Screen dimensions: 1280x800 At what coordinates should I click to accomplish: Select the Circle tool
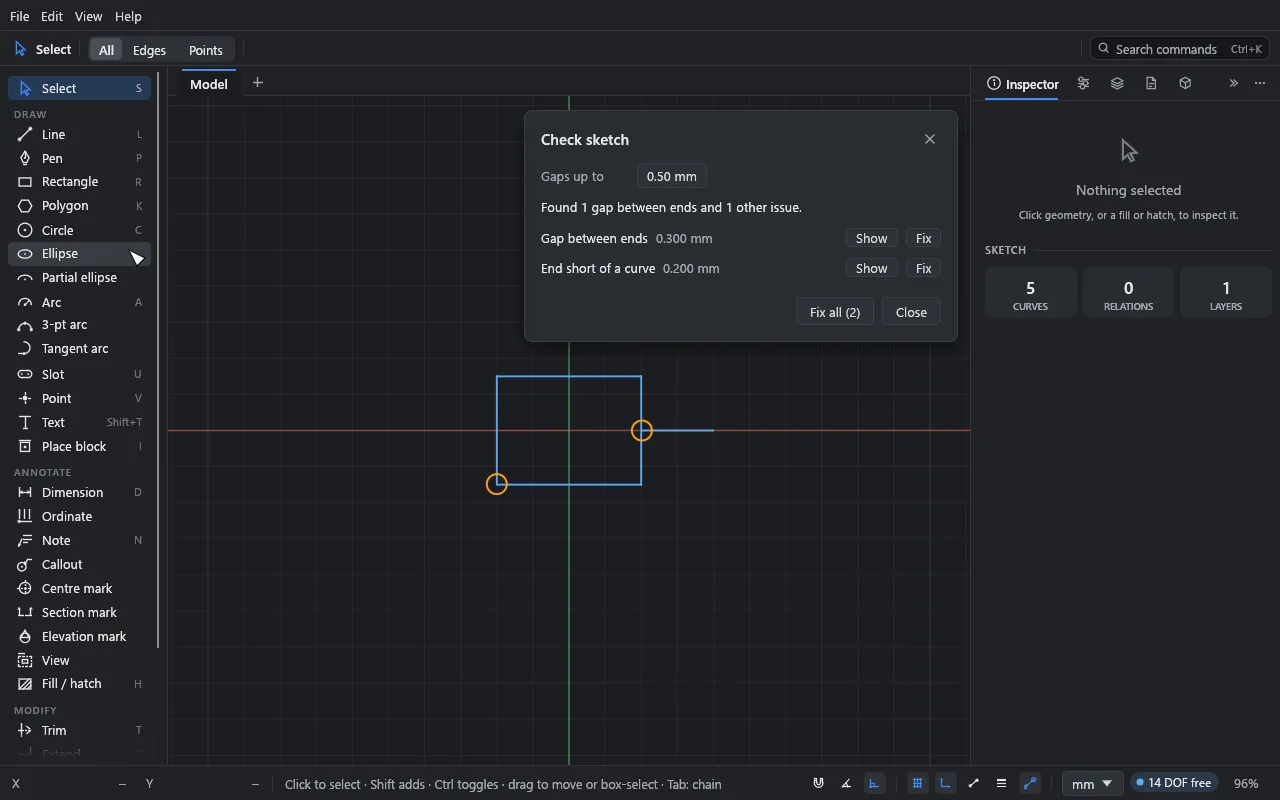[x=80, y=230]
